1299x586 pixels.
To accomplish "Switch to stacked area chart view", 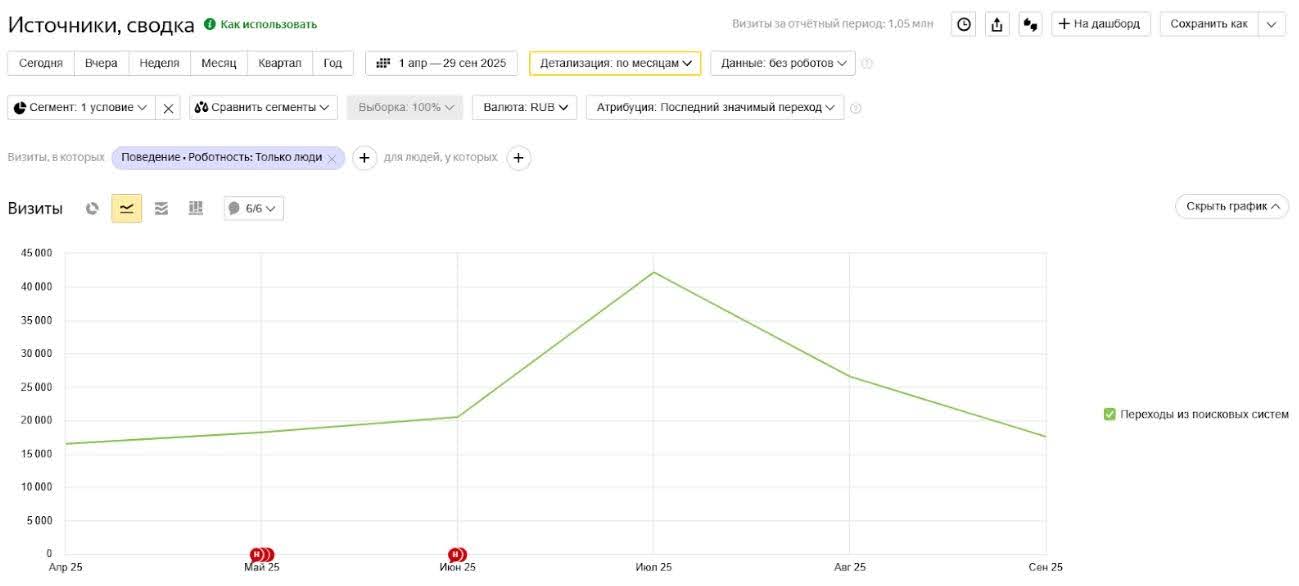I will (161, 208).
